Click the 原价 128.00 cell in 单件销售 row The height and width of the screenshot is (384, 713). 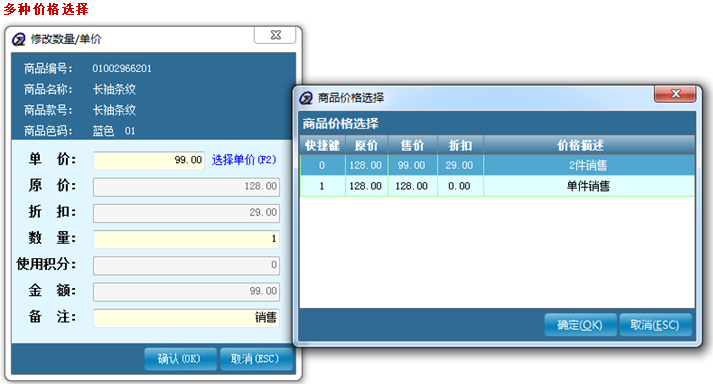coord(367,186)
